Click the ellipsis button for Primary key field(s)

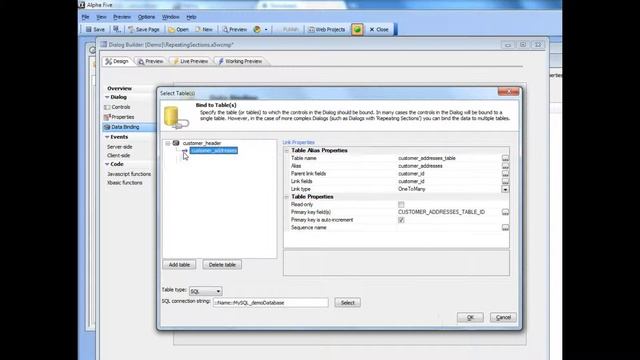tap(505, 212)
